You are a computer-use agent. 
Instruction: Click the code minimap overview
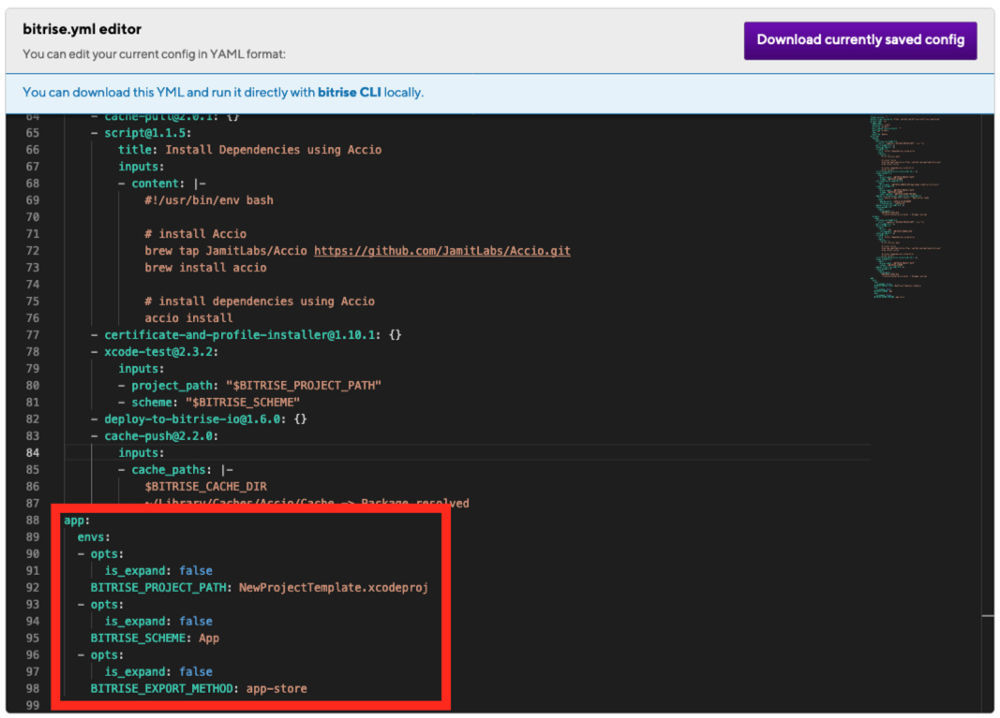(x=906, y=207)
